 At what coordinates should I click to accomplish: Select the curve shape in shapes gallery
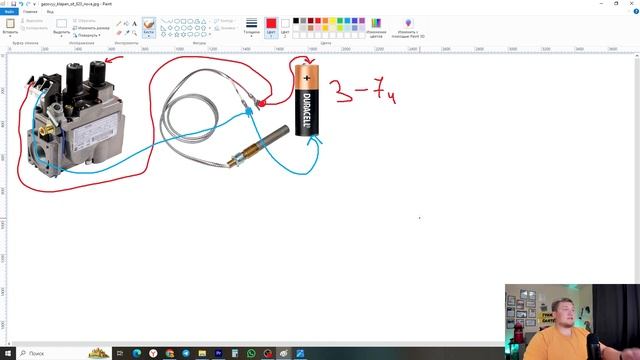[x=170, y=21]
